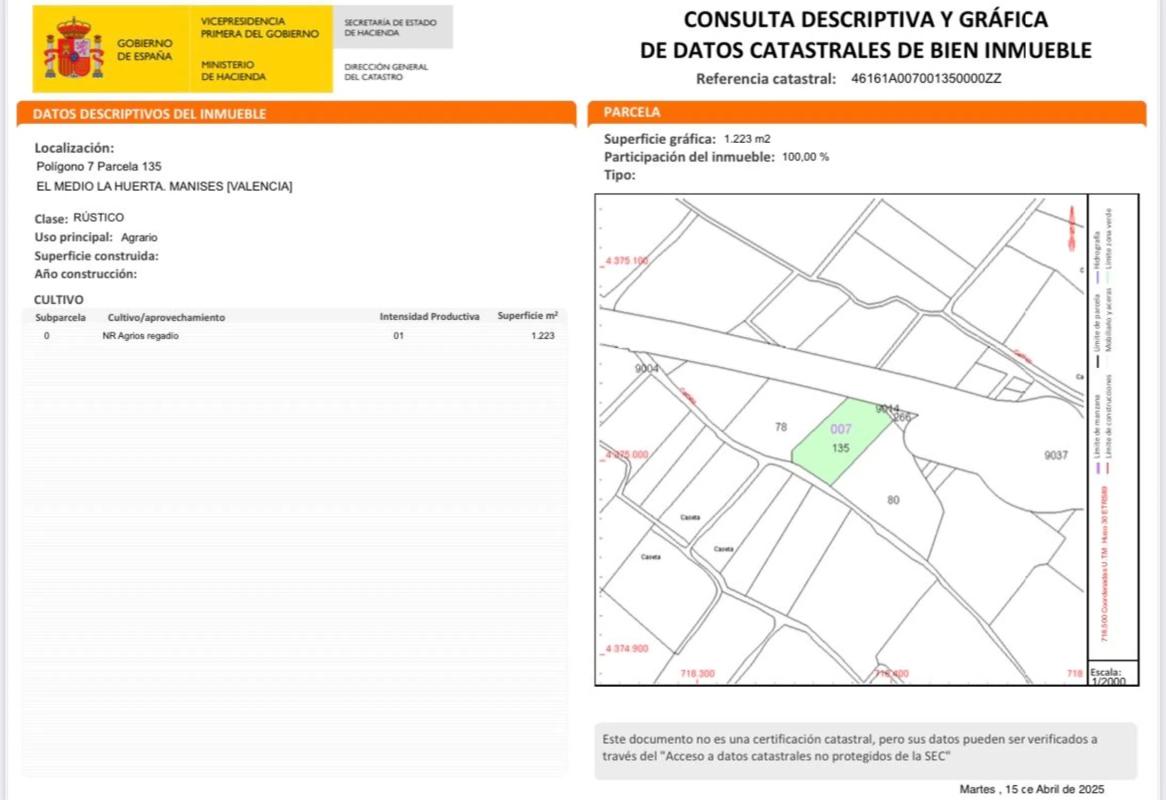Image resolution: width=1166 pixels, height=800 pixels.
Task: Click the Dirección General del Catastro label
Action: (386, 72)
